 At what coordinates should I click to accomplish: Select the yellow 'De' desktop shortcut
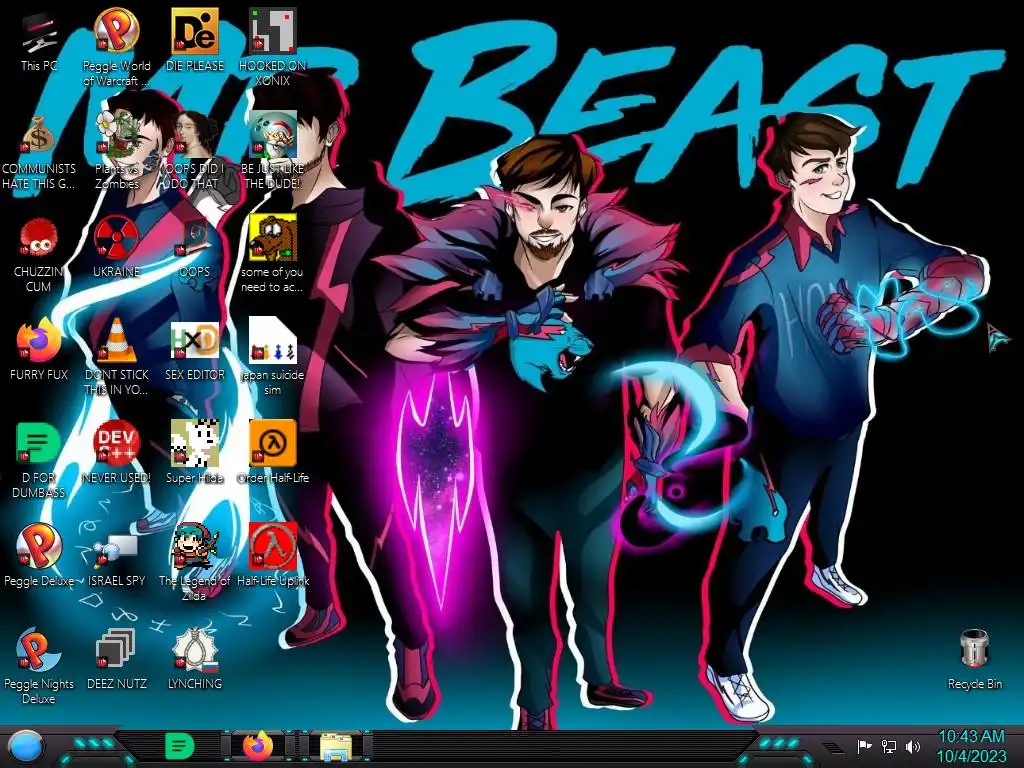(x=195, y=31)
